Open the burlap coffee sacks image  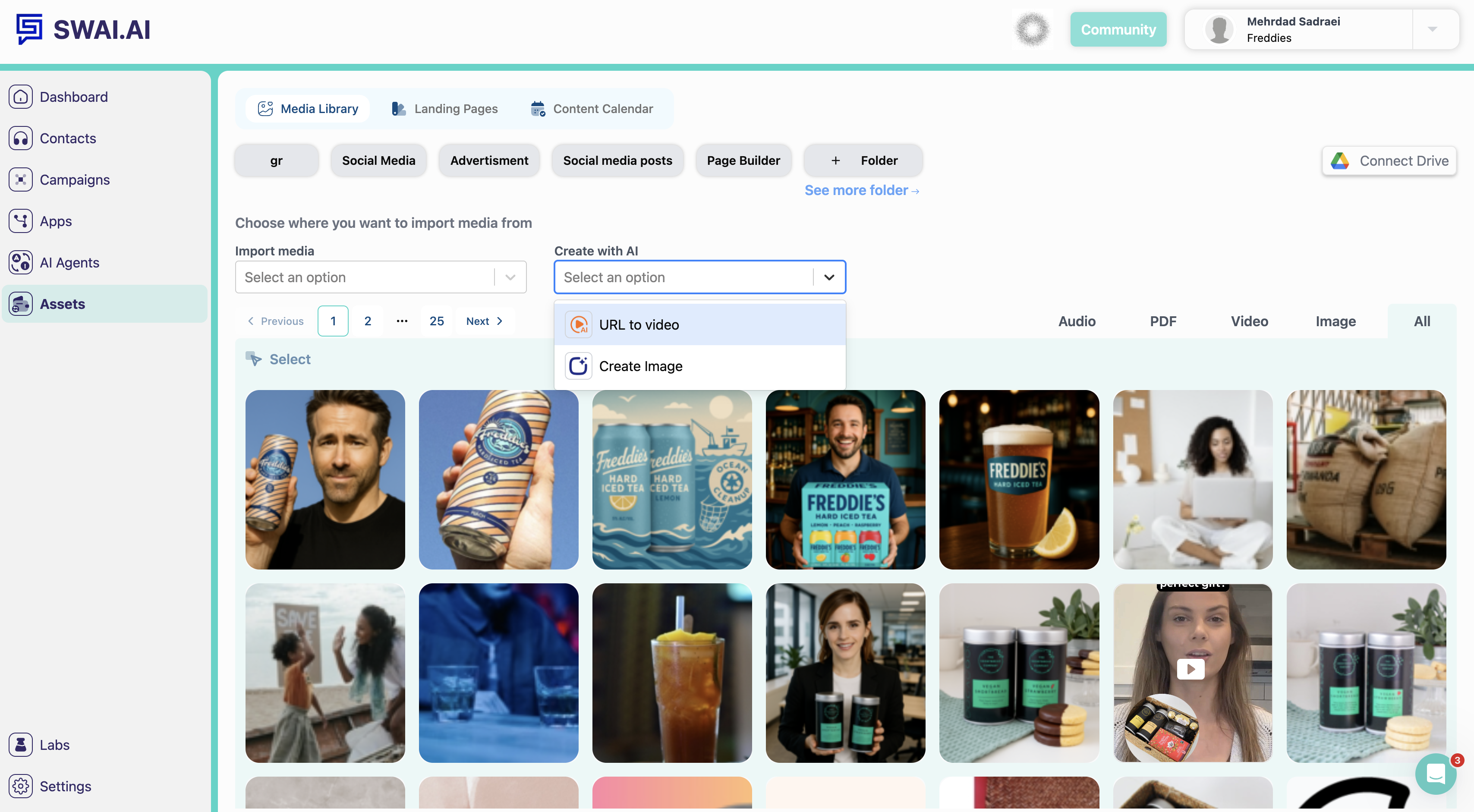(1367, 479)
